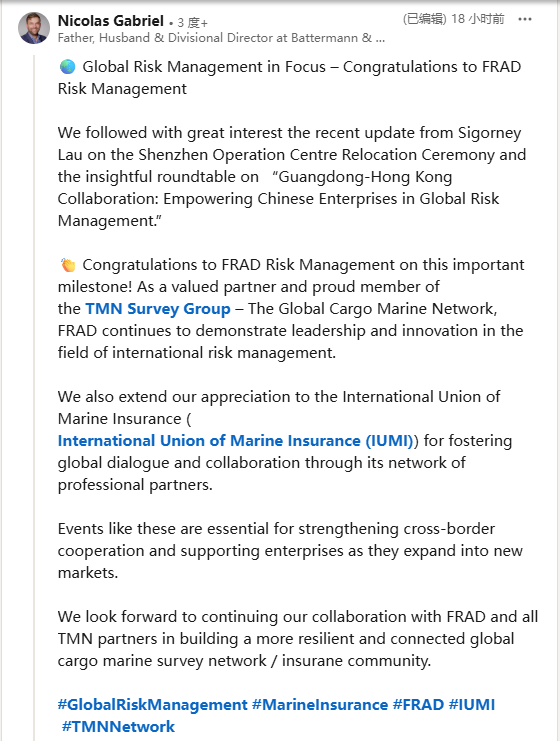
Task: Open Nicolas Gabriel's profile via his name
Action: pyautogui.click(x=111, y=21)
